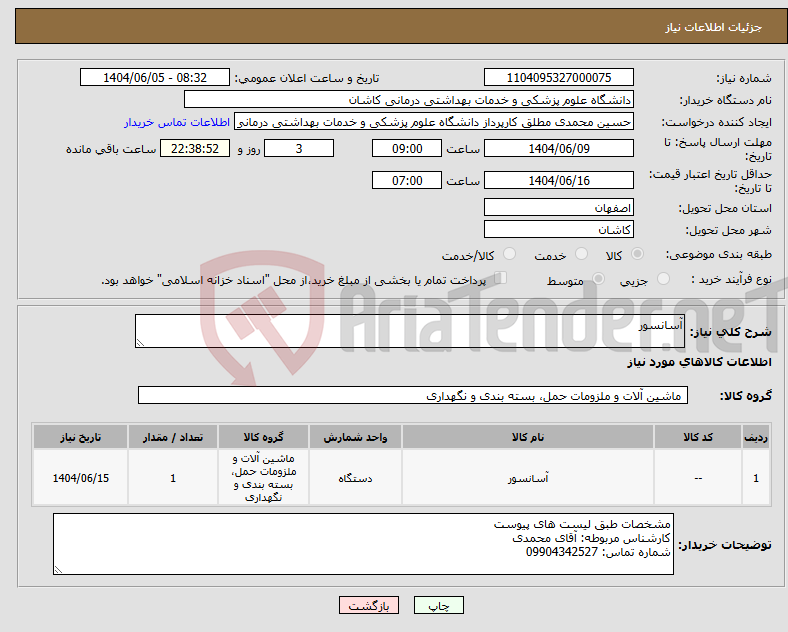Viewport: 788px width, 632px height.
Task: Click the توضیحات خریدار textarea
Action: [363, 544]
